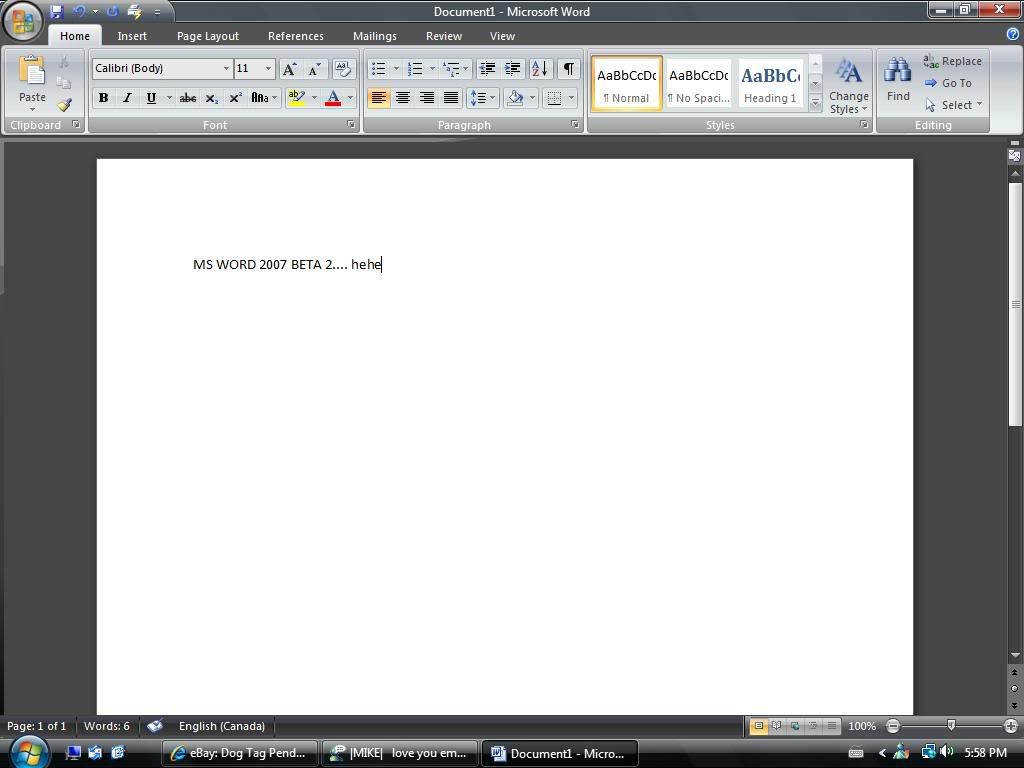Click Change Styles icon

[x=849, y=72]
